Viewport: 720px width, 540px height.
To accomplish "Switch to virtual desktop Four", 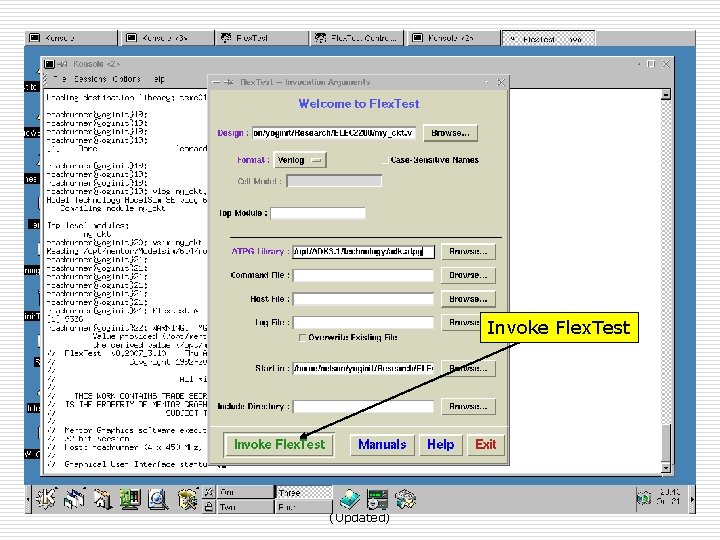I will [x=304, y=507].
